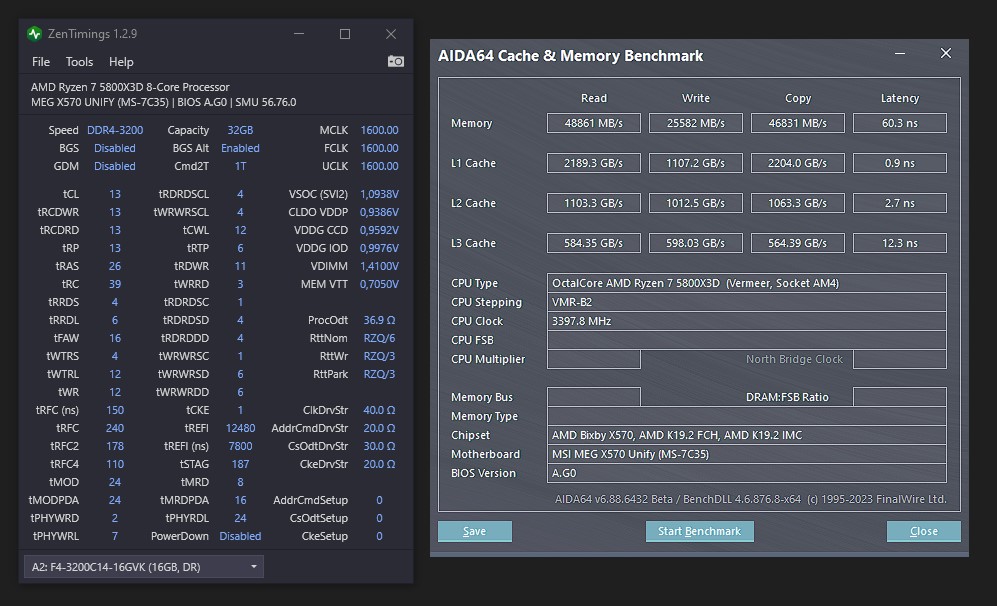Click the Memory Write value 25582 MB/s
Image resolution: width=997 pixels, height=606 pixels.
(696, 123)
